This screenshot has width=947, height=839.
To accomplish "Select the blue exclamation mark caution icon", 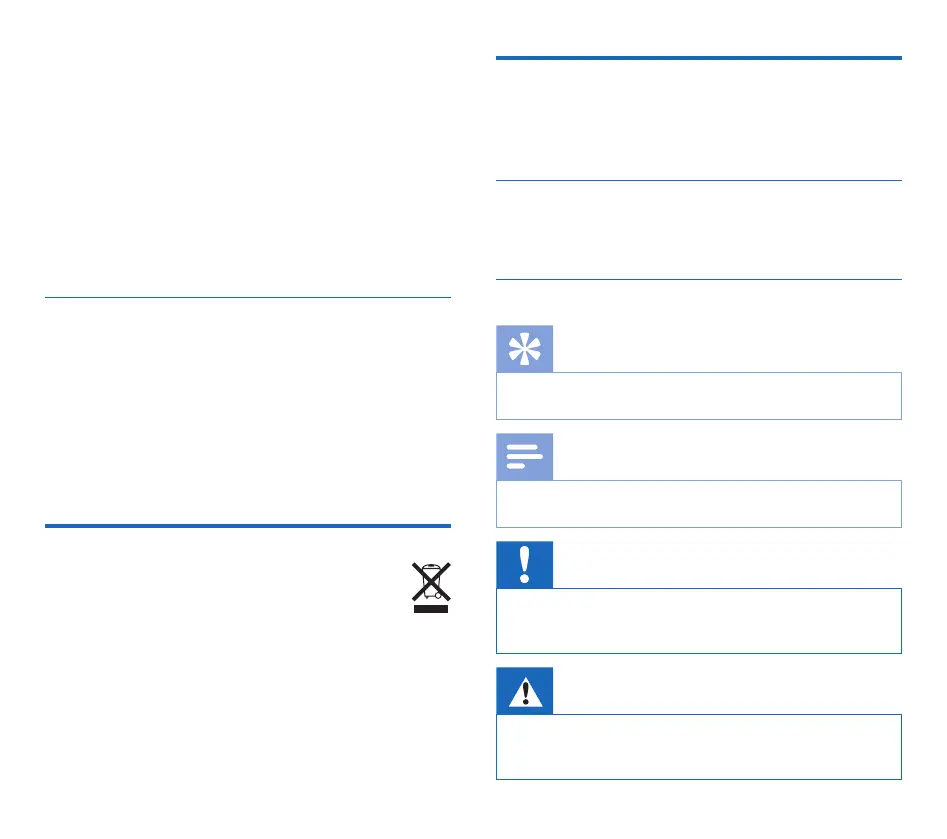I will (x=525, y=565).
